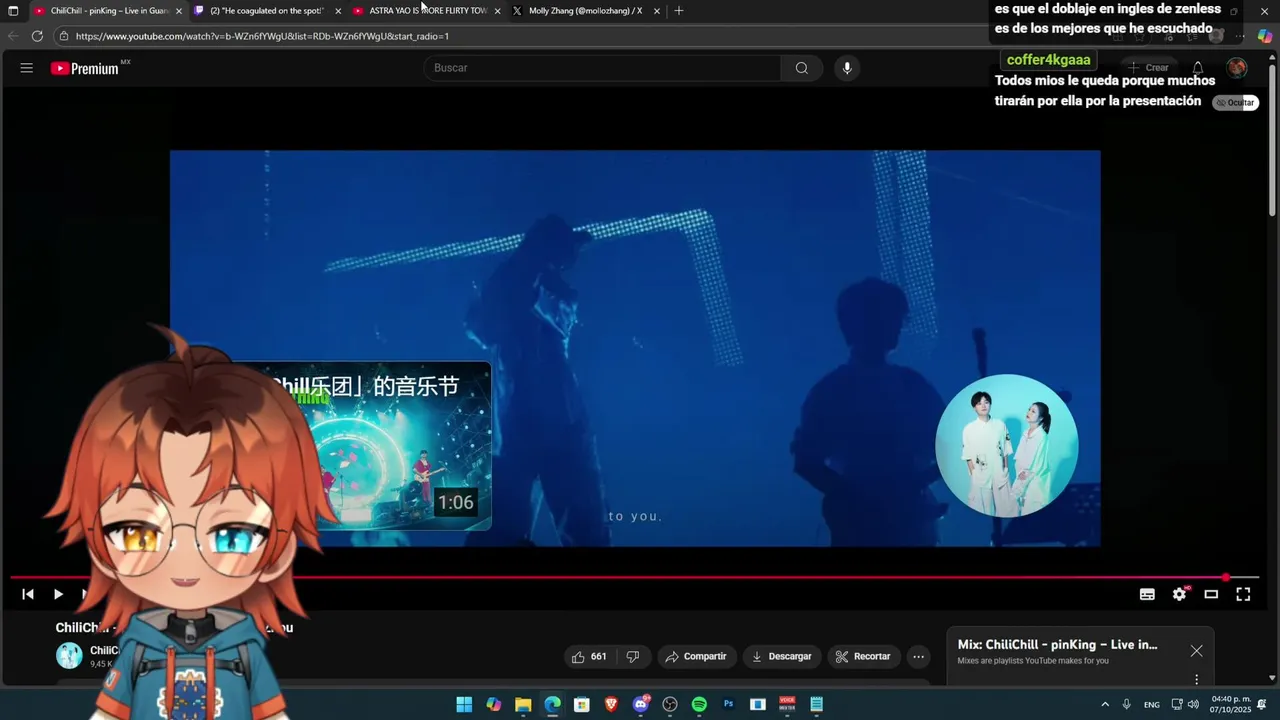
Task: Show hidden system tray icons
Action: point(1104,704)
